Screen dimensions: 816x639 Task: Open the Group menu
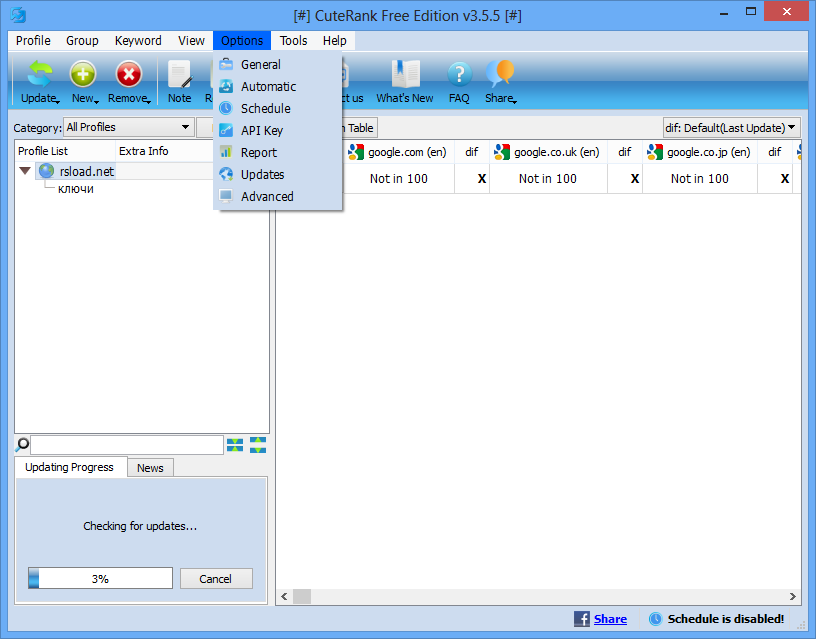(82, 41)
